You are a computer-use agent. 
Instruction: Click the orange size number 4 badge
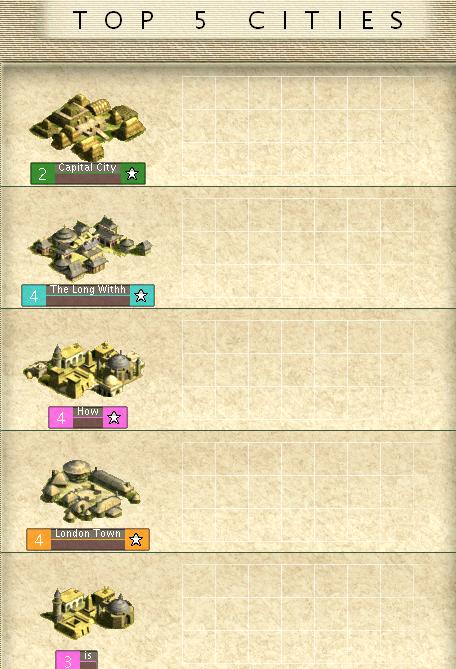39,540
